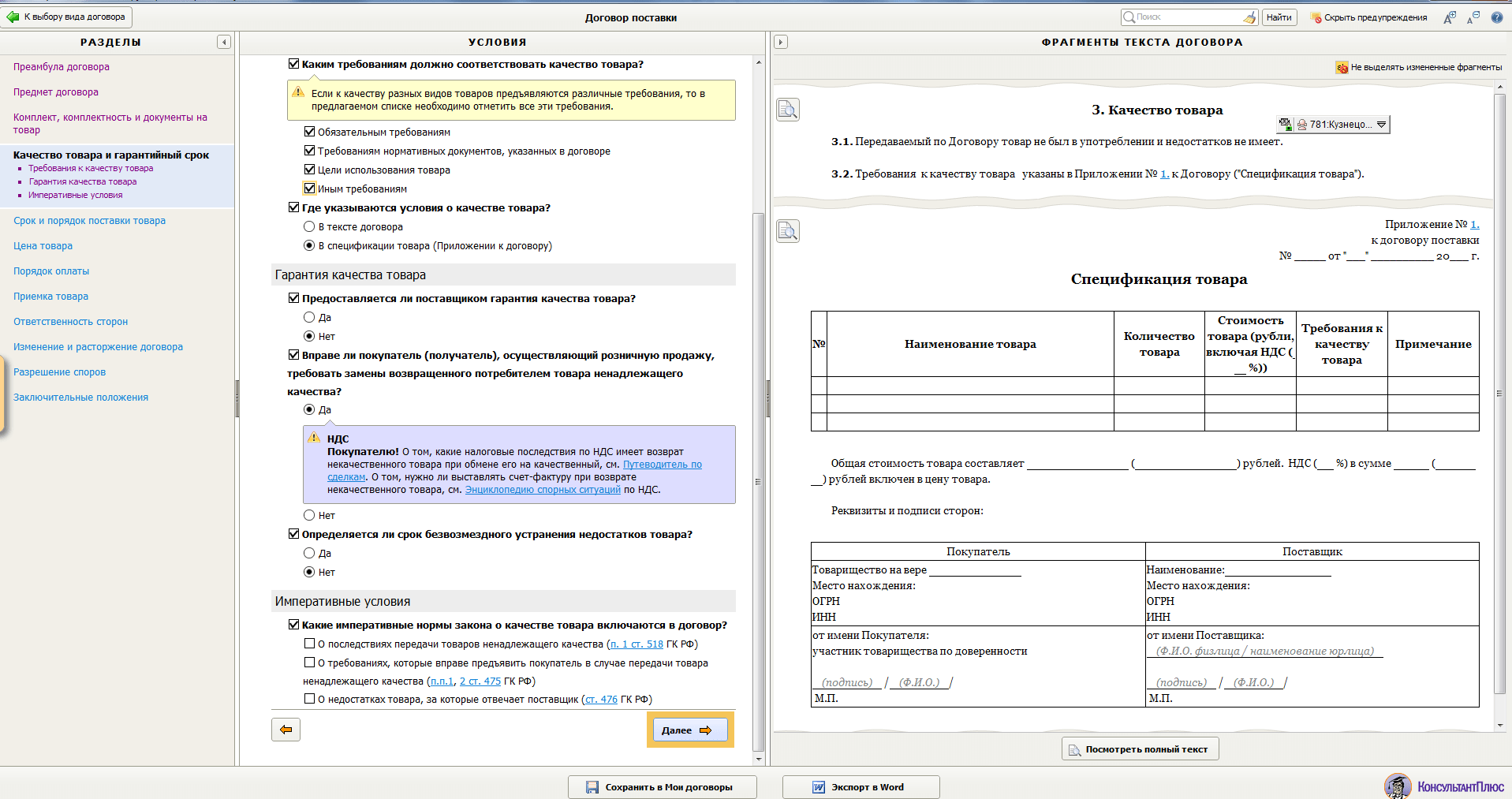
Task: Click the Word document export icon
Action: 819,787
